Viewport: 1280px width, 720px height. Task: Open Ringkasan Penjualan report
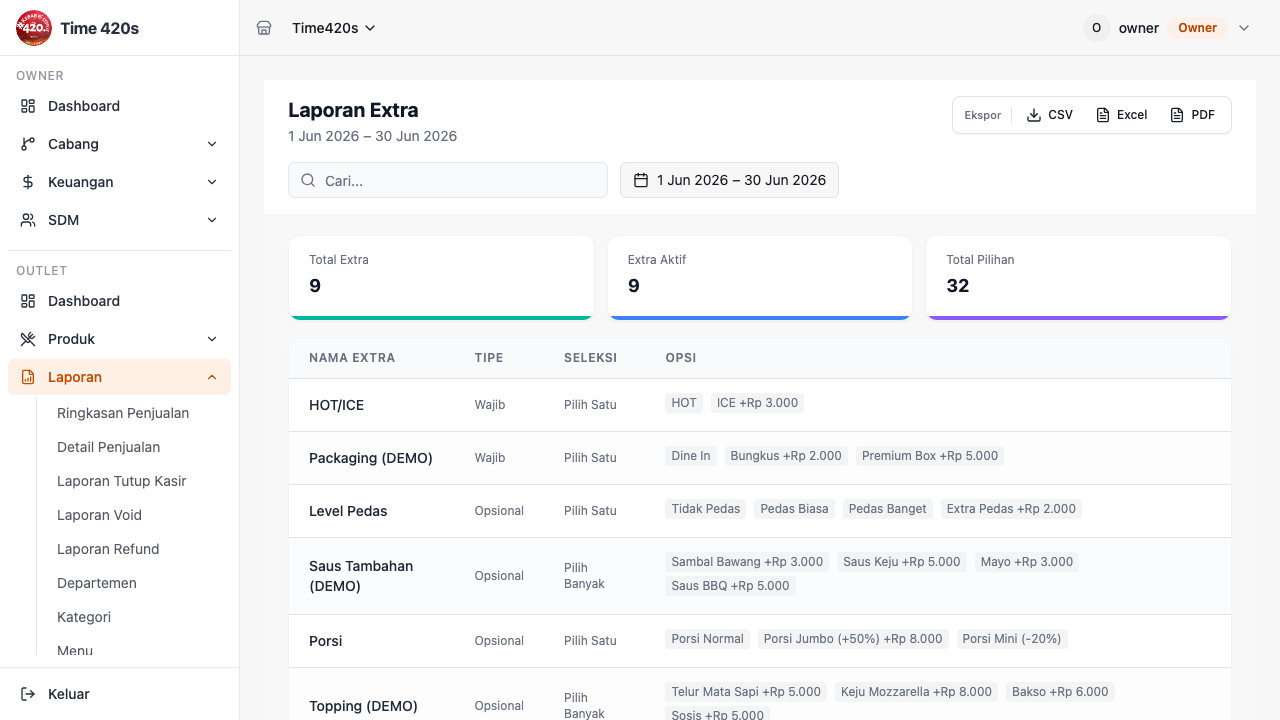point(123,413)
